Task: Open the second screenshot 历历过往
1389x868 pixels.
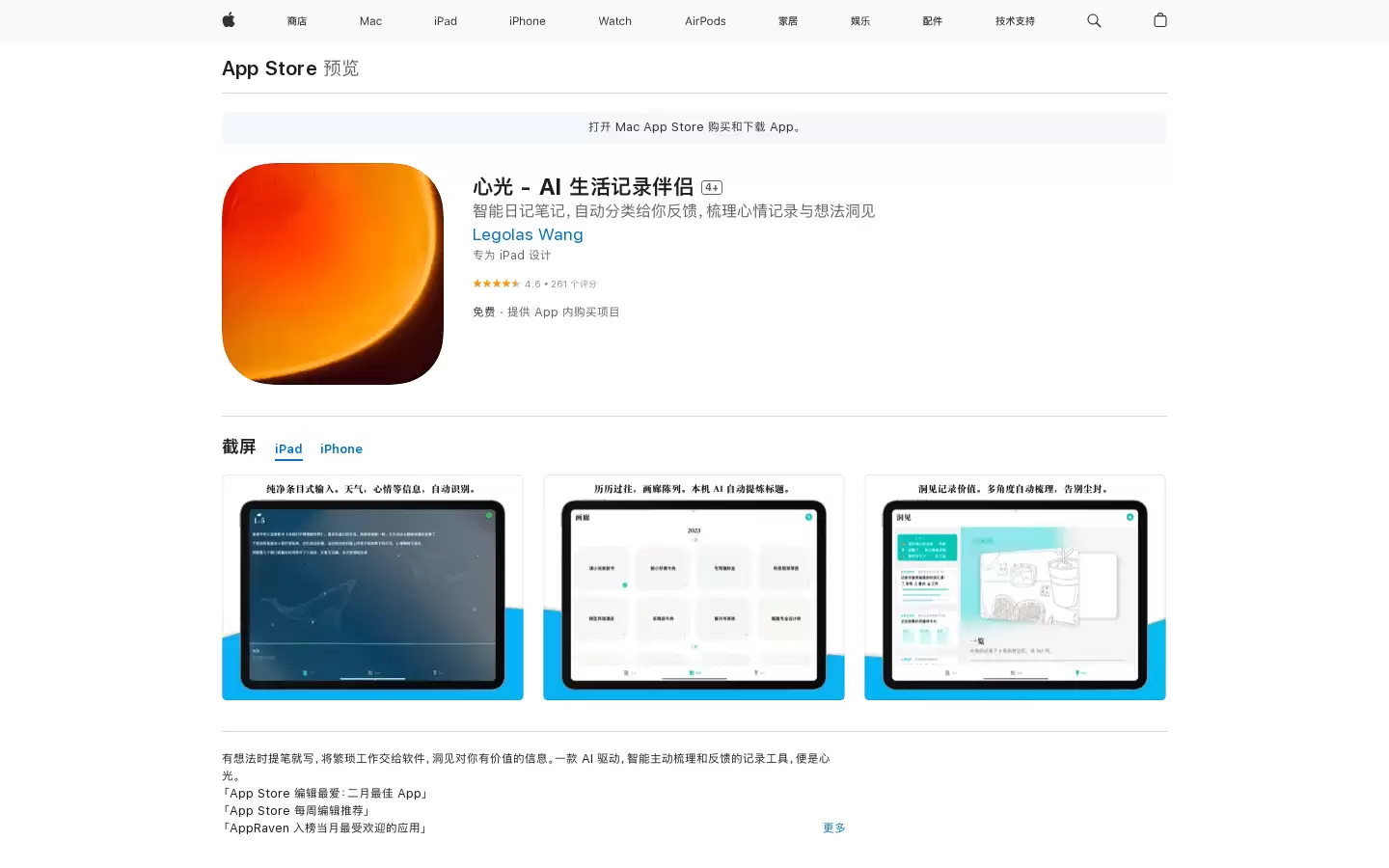Action: click(x=694, y=587)
